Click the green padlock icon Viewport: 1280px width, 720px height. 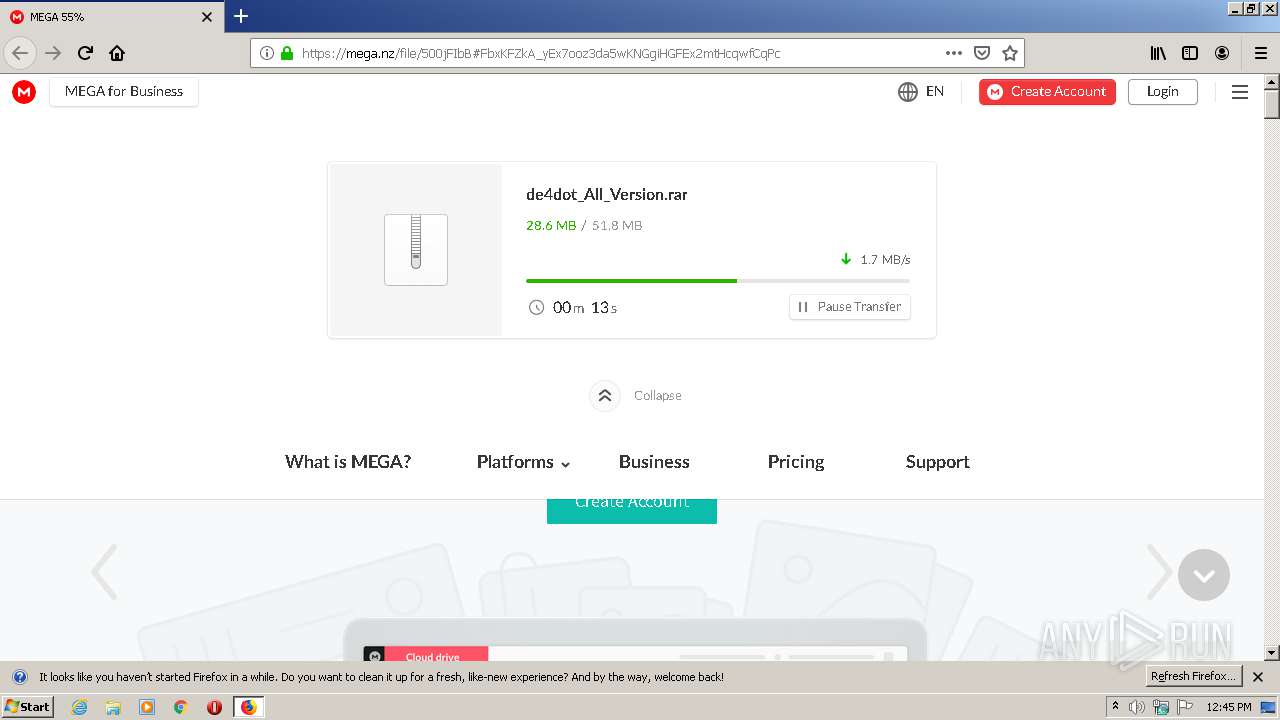pos(288,53)
